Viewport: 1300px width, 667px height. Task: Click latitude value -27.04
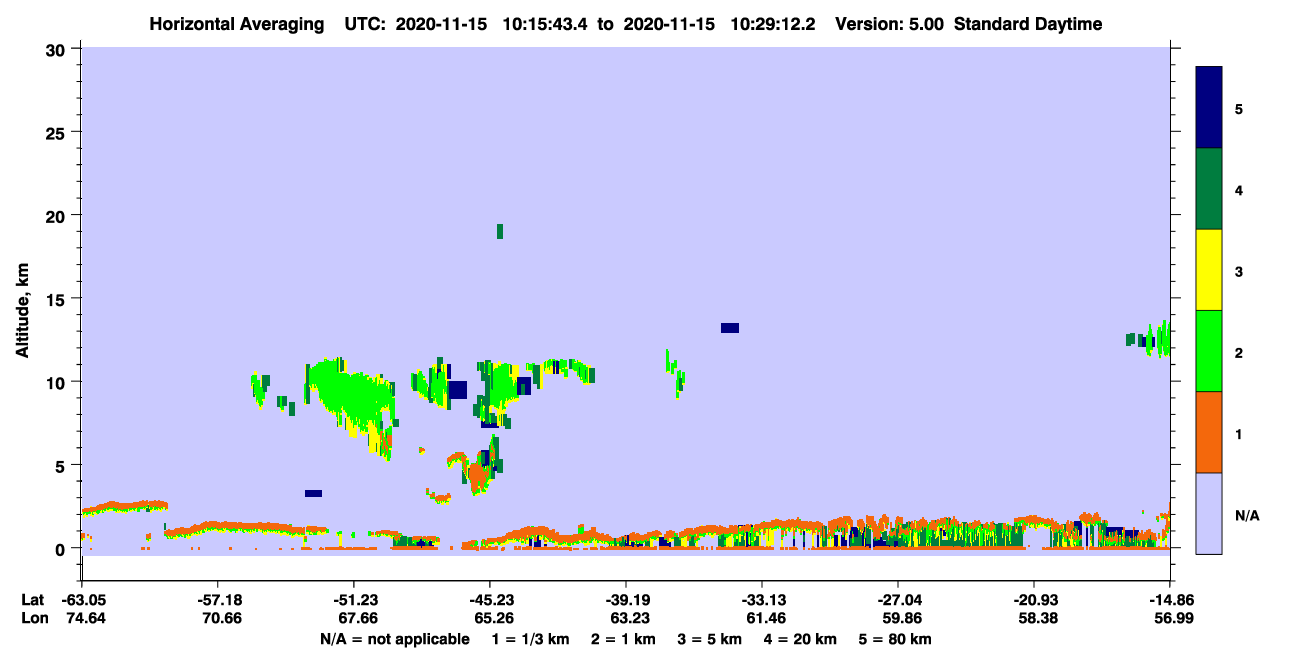[898, 600]
